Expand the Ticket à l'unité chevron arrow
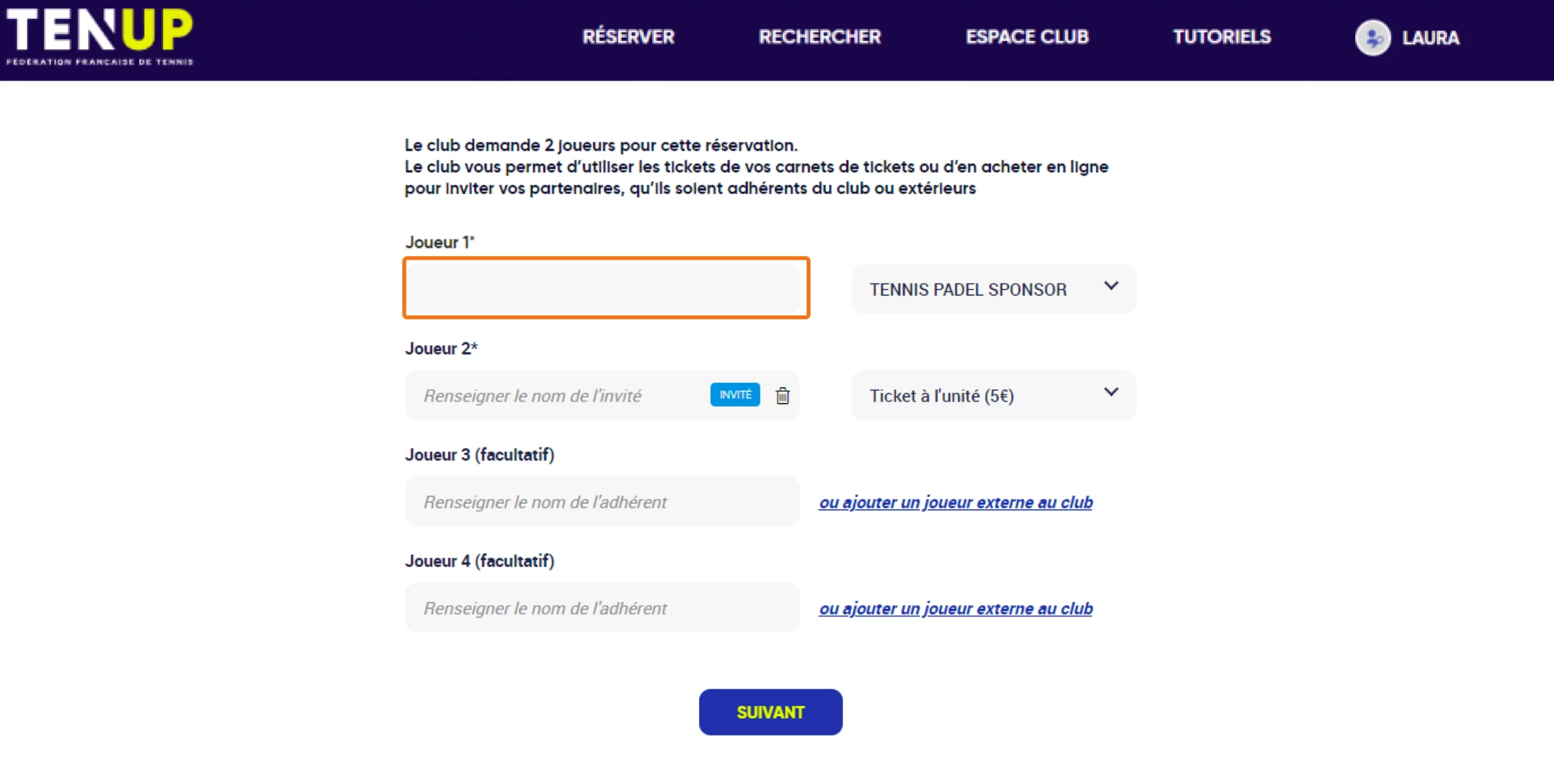The image size is (1554, 784). pos(1111,392)
